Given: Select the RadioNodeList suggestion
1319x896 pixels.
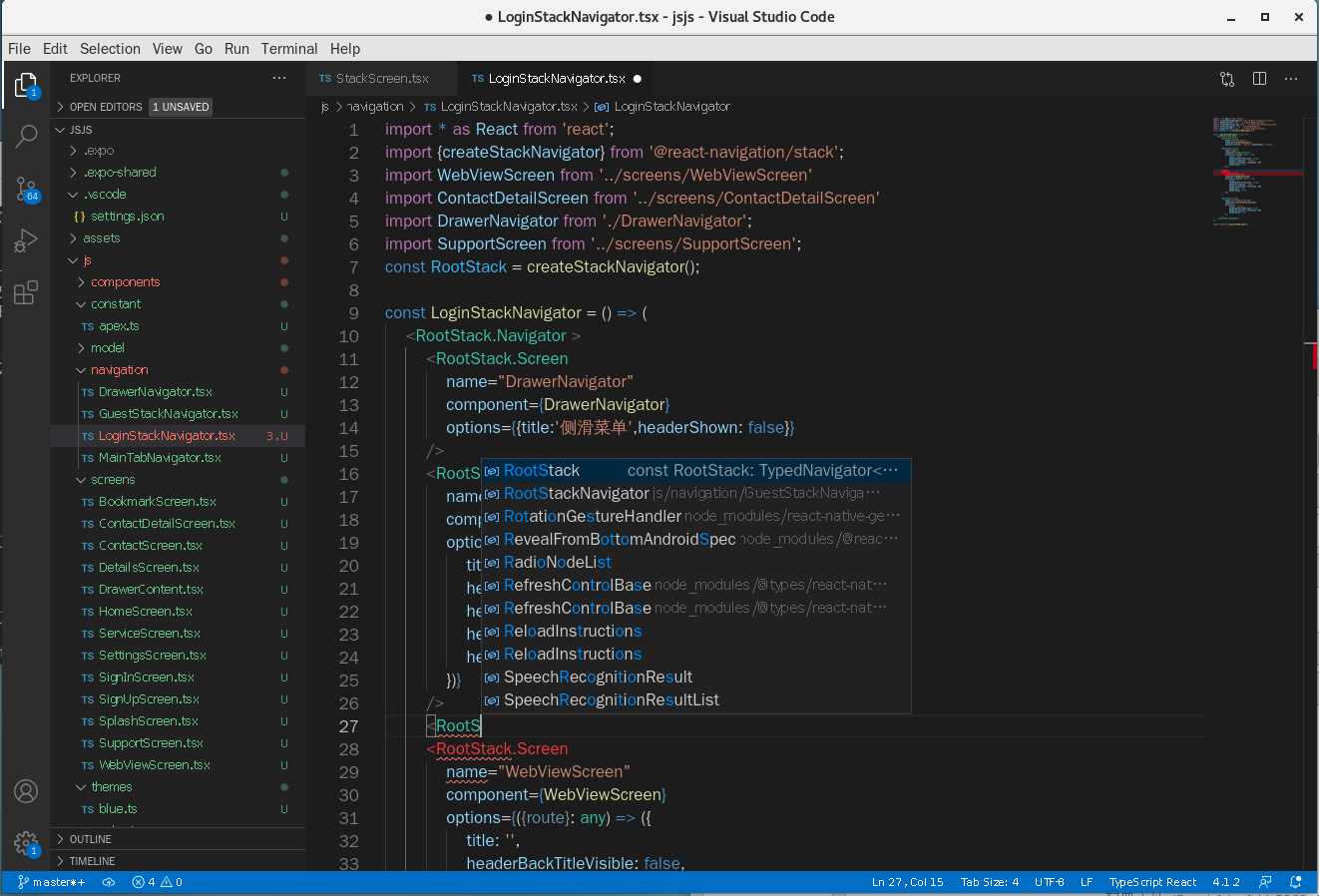Looking at the screenshot, I should tap(696, 563).
